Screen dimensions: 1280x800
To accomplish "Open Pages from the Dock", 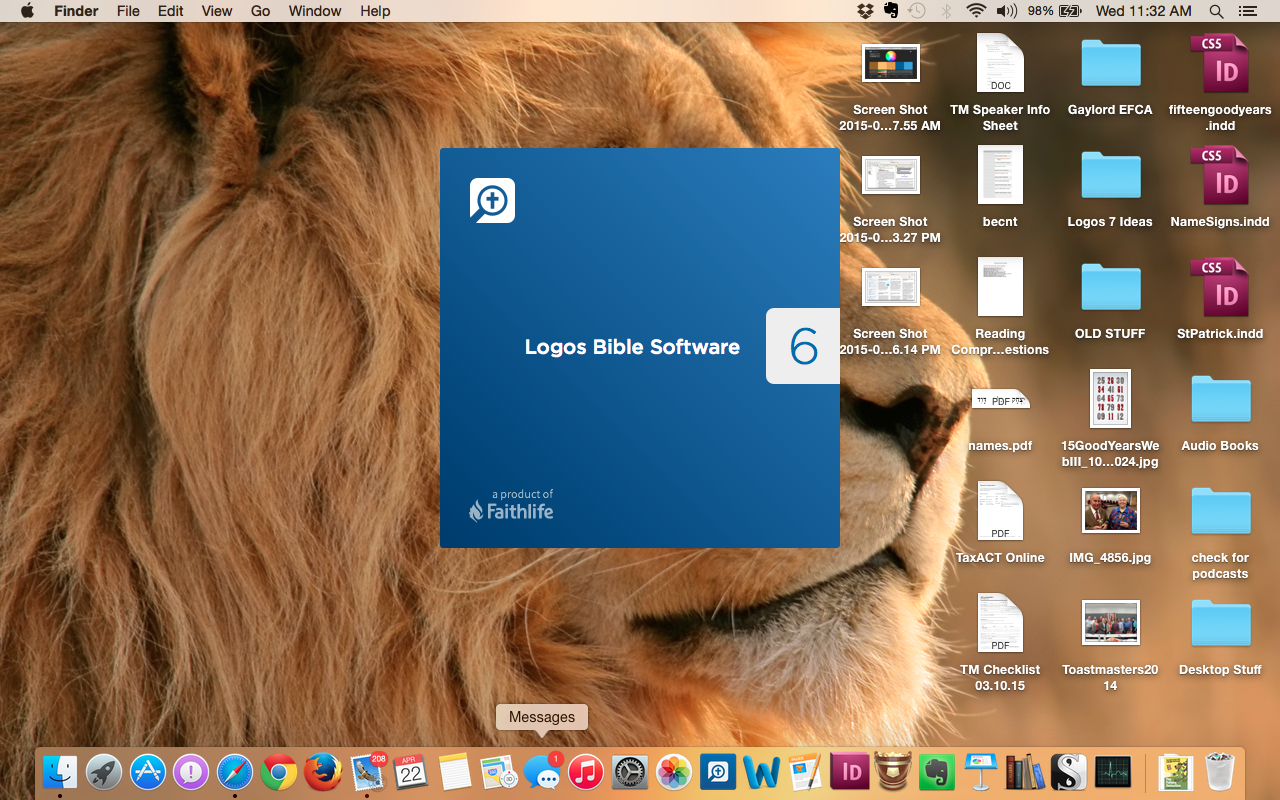I will [x=805, y=772].
